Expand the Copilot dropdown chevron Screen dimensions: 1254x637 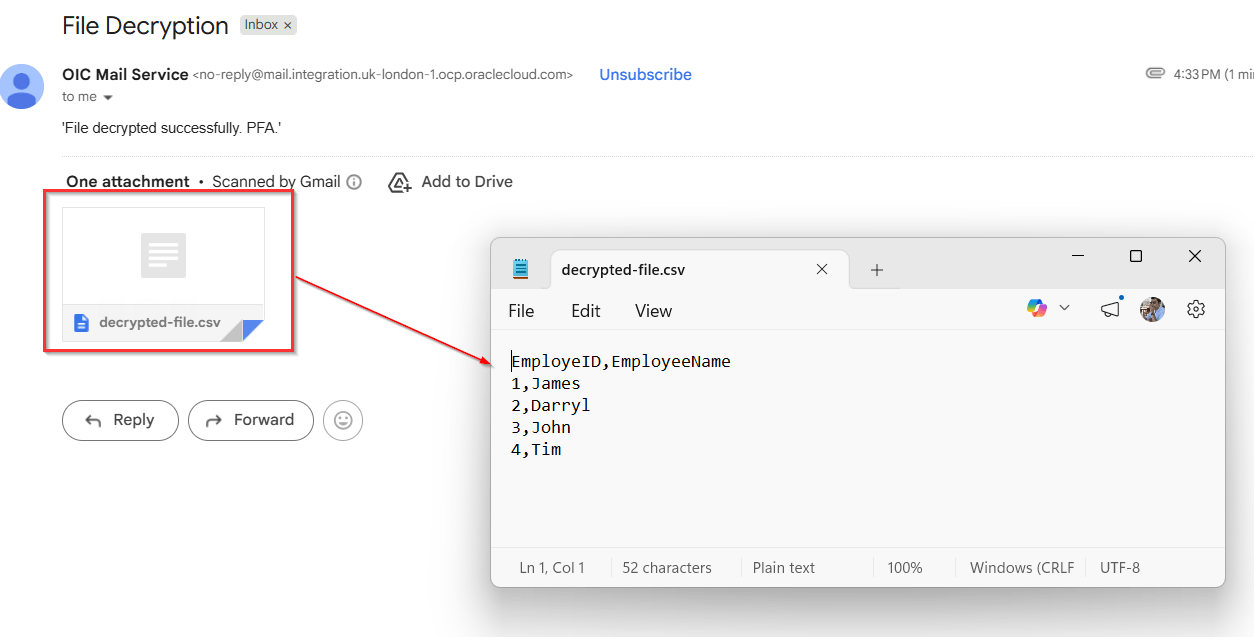click(x=1064, y=308)
